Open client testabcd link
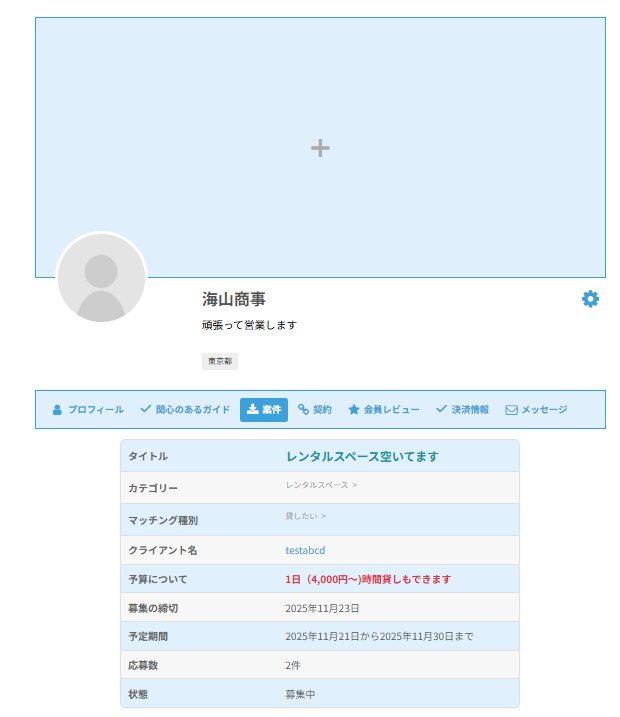 point(305,550)
